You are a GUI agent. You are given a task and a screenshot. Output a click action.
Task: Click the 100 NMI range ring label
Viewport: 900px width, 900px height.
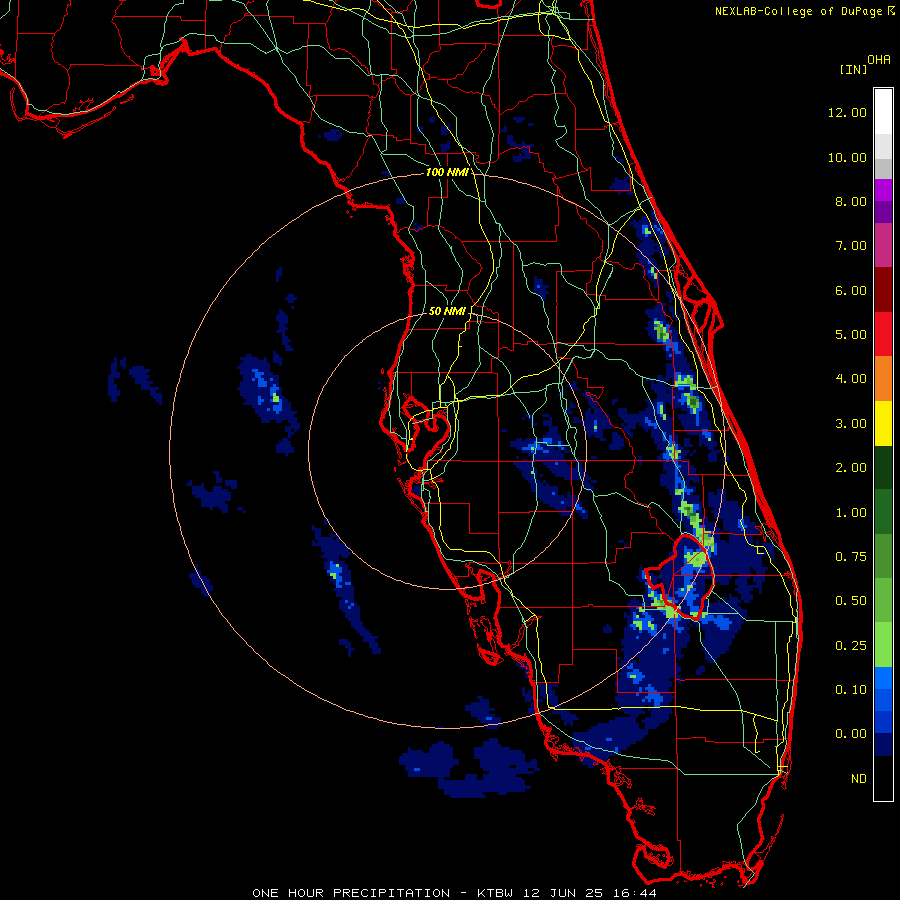coord(447,172)
